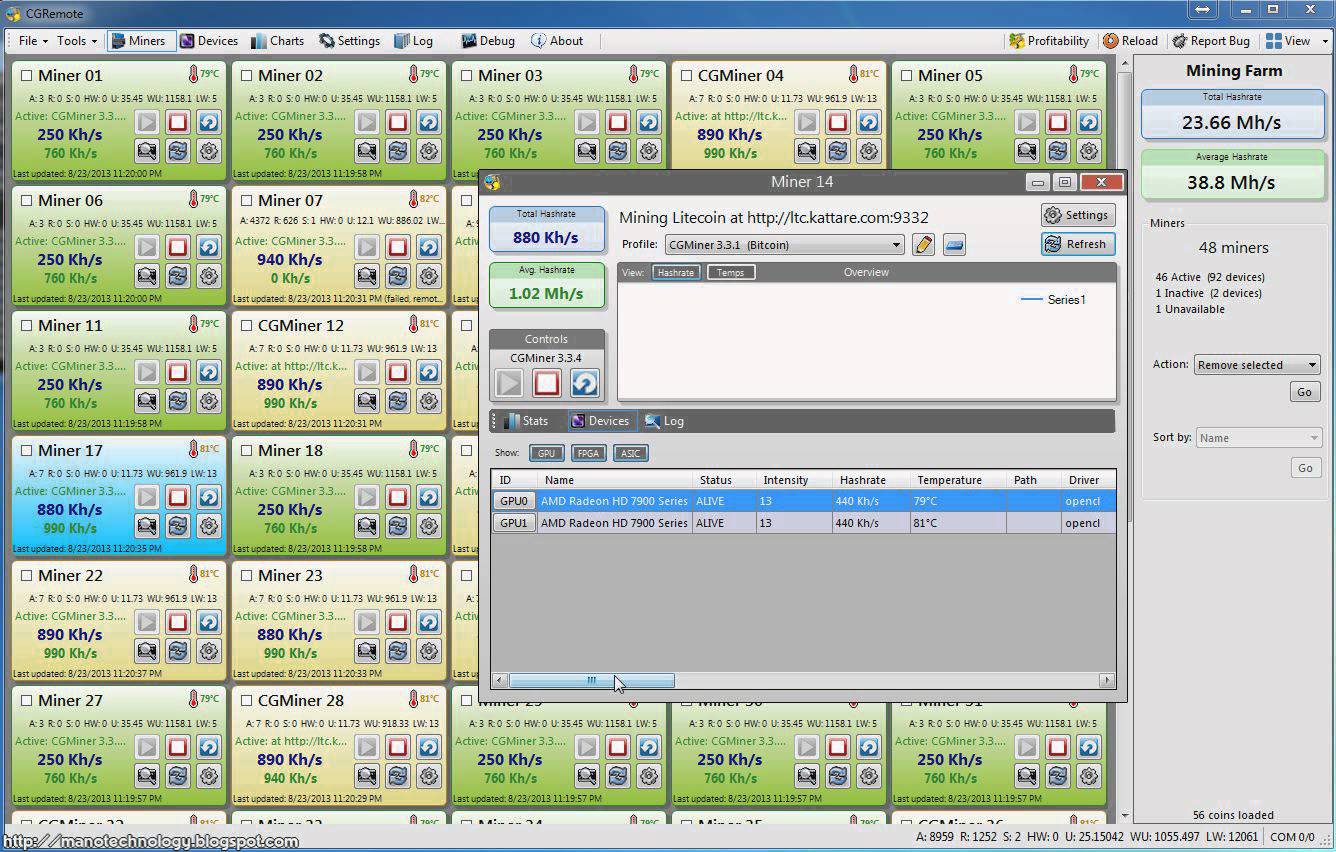Tick the Miner 05 checkbox

pos(907,76)
